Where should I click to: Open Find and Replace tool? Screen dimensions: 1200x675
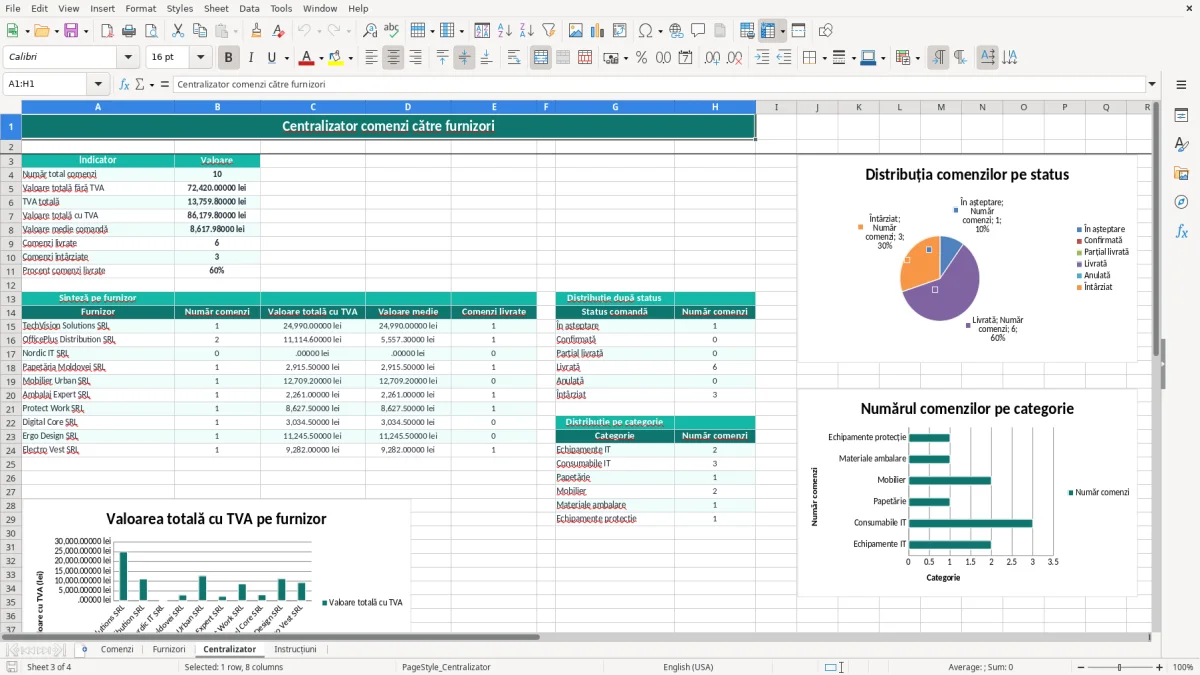[x=370, y=31]
